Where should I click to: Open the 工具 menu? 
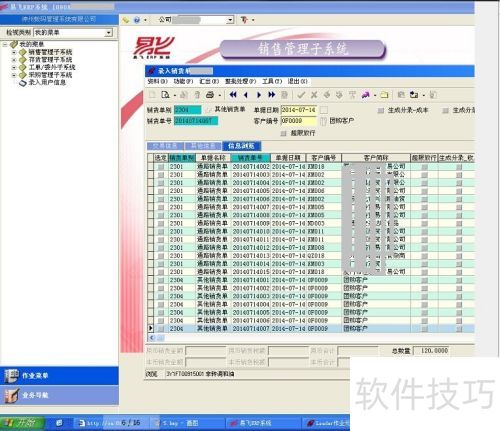(272, 81)
